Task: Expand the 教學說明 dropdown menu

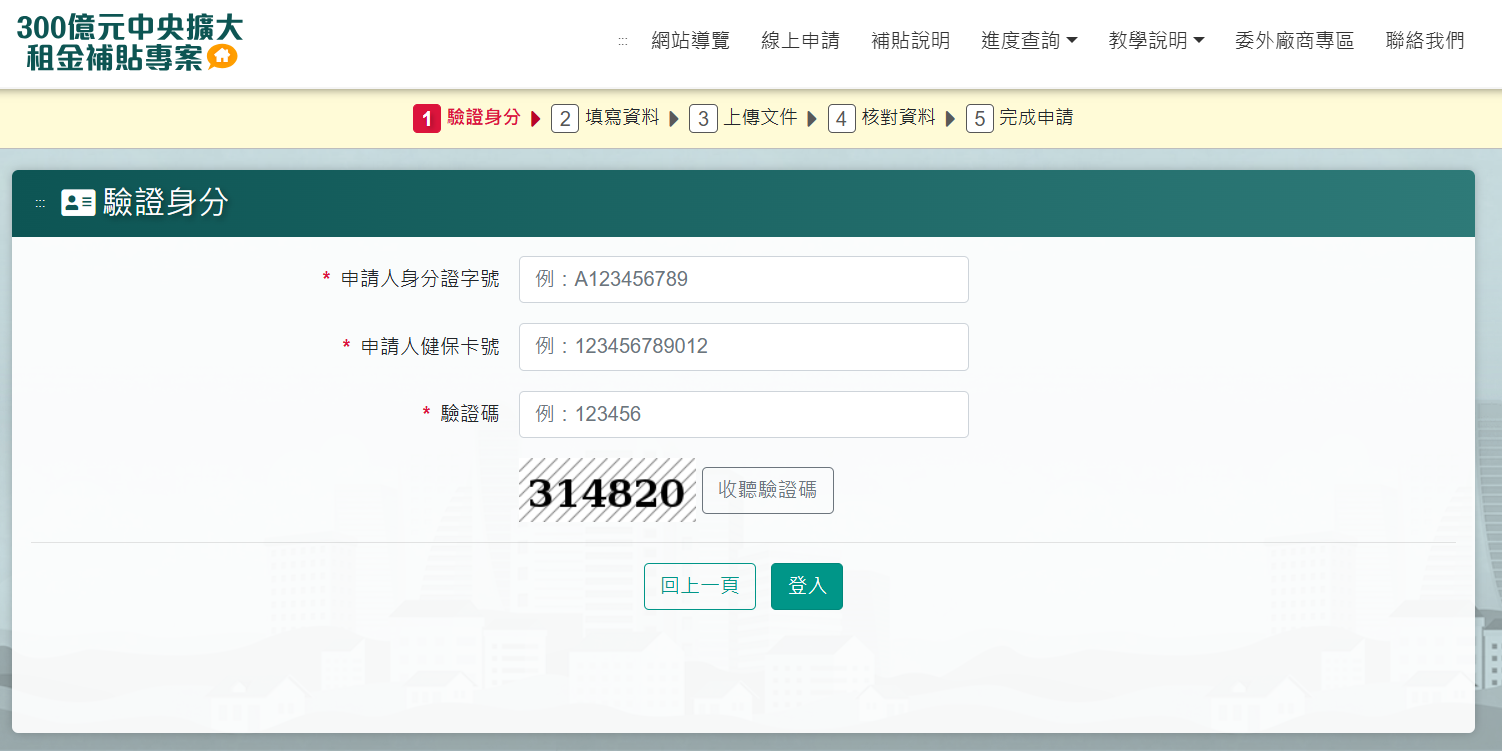Action: (x=1156, y=41)
